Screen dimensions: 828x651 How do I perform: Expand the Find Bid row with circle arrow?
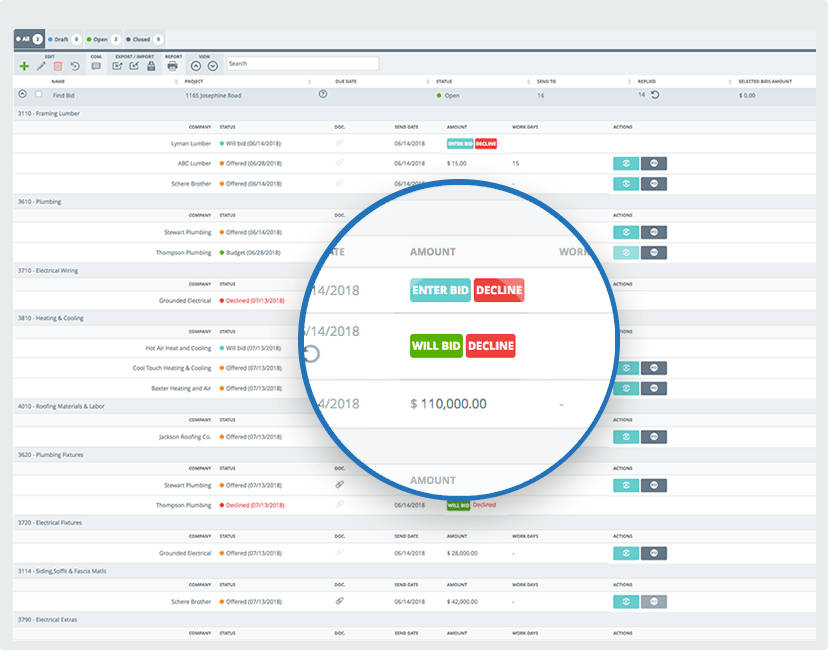click(22, 95)
